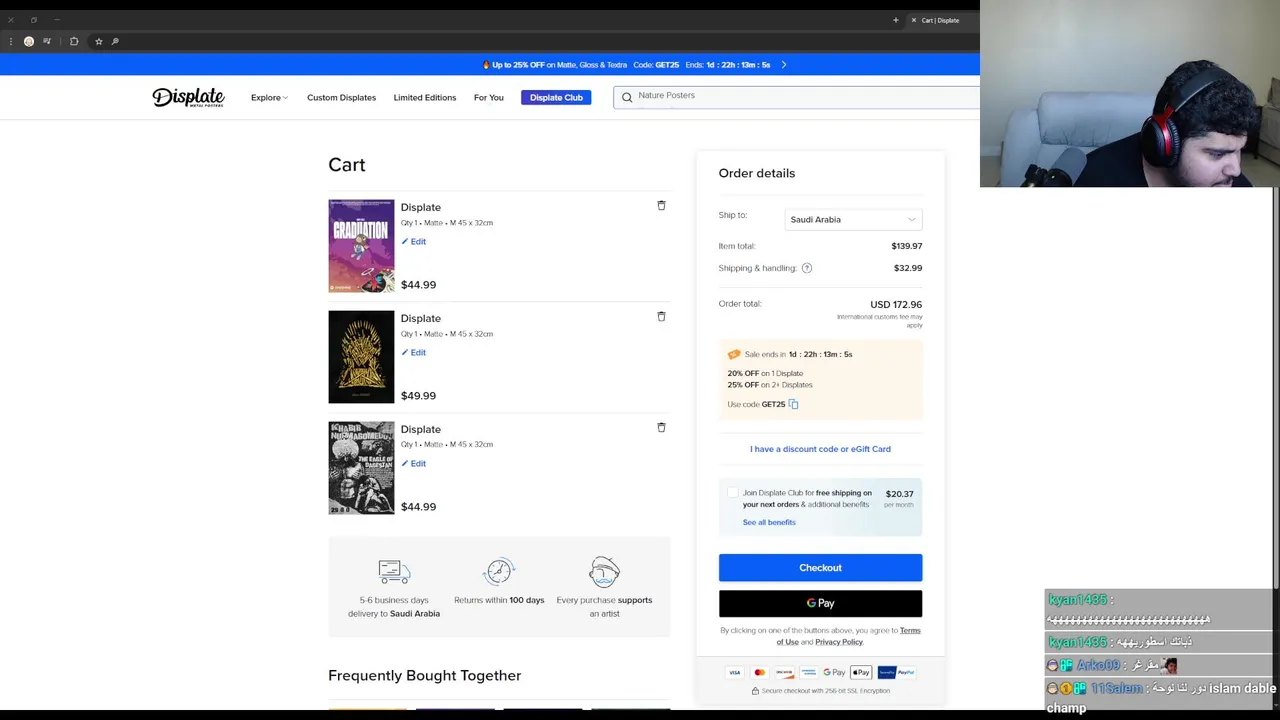This screenshot has width=1280, height=720.
Task: Open the browser extensions puzzle icon
Action: (74, 41)
